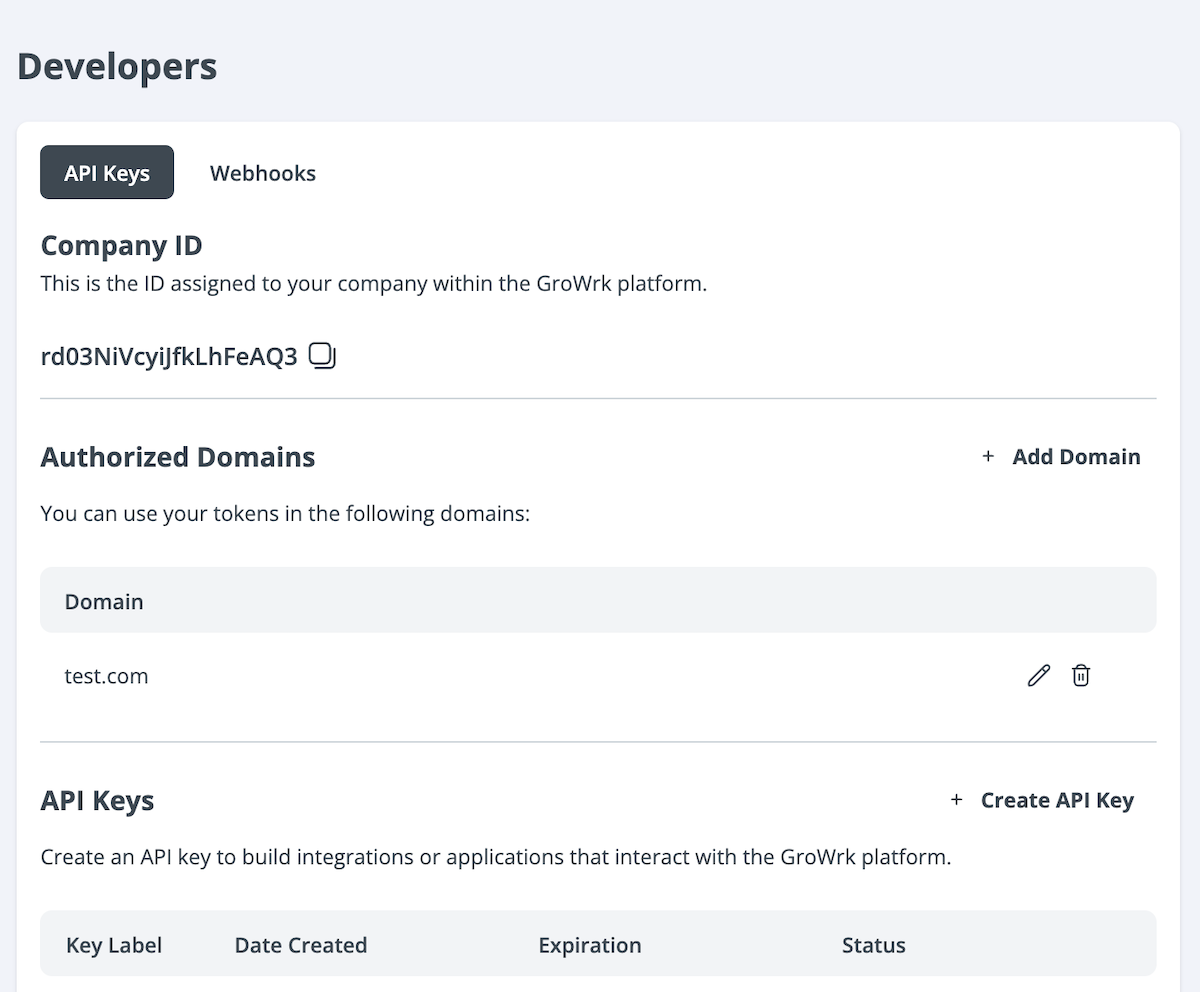Select the API Keys tab

click(x=106, y=172)
